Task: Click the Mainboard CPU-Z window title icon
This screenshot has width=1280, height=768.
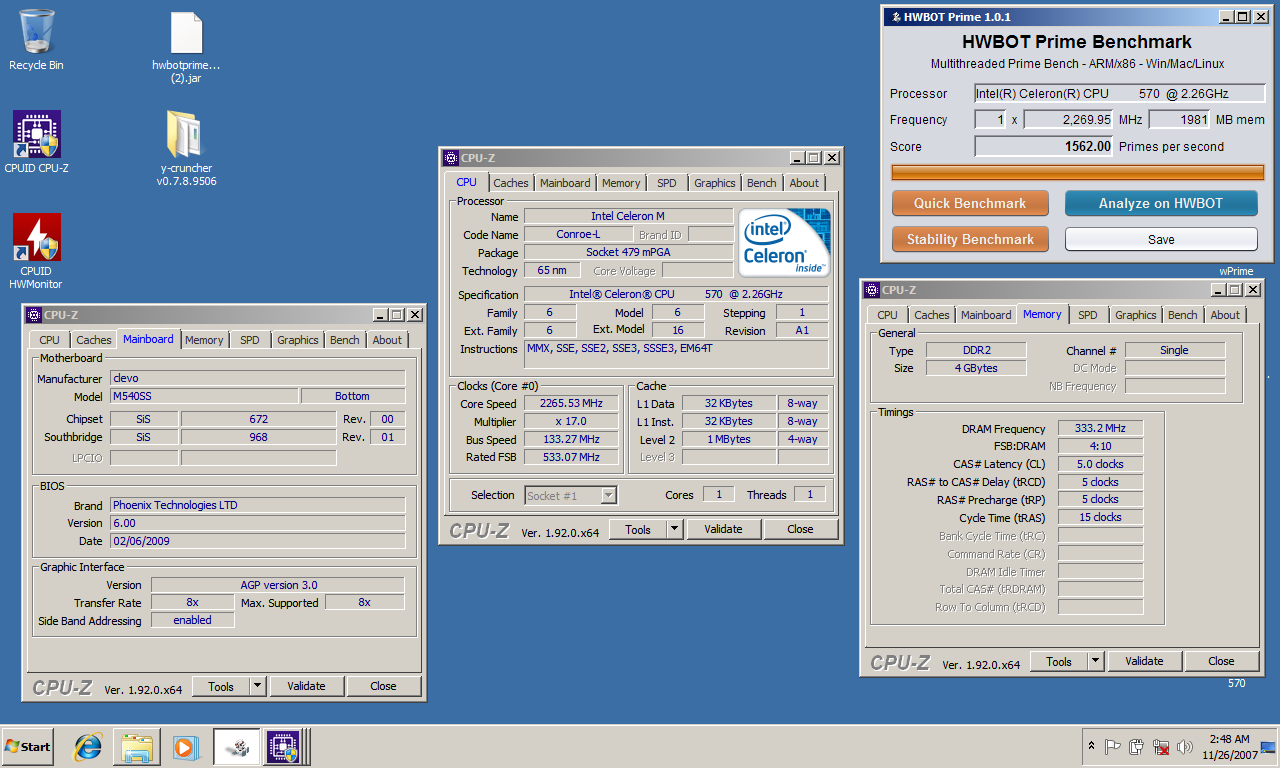Action: (x=35, y=314)
